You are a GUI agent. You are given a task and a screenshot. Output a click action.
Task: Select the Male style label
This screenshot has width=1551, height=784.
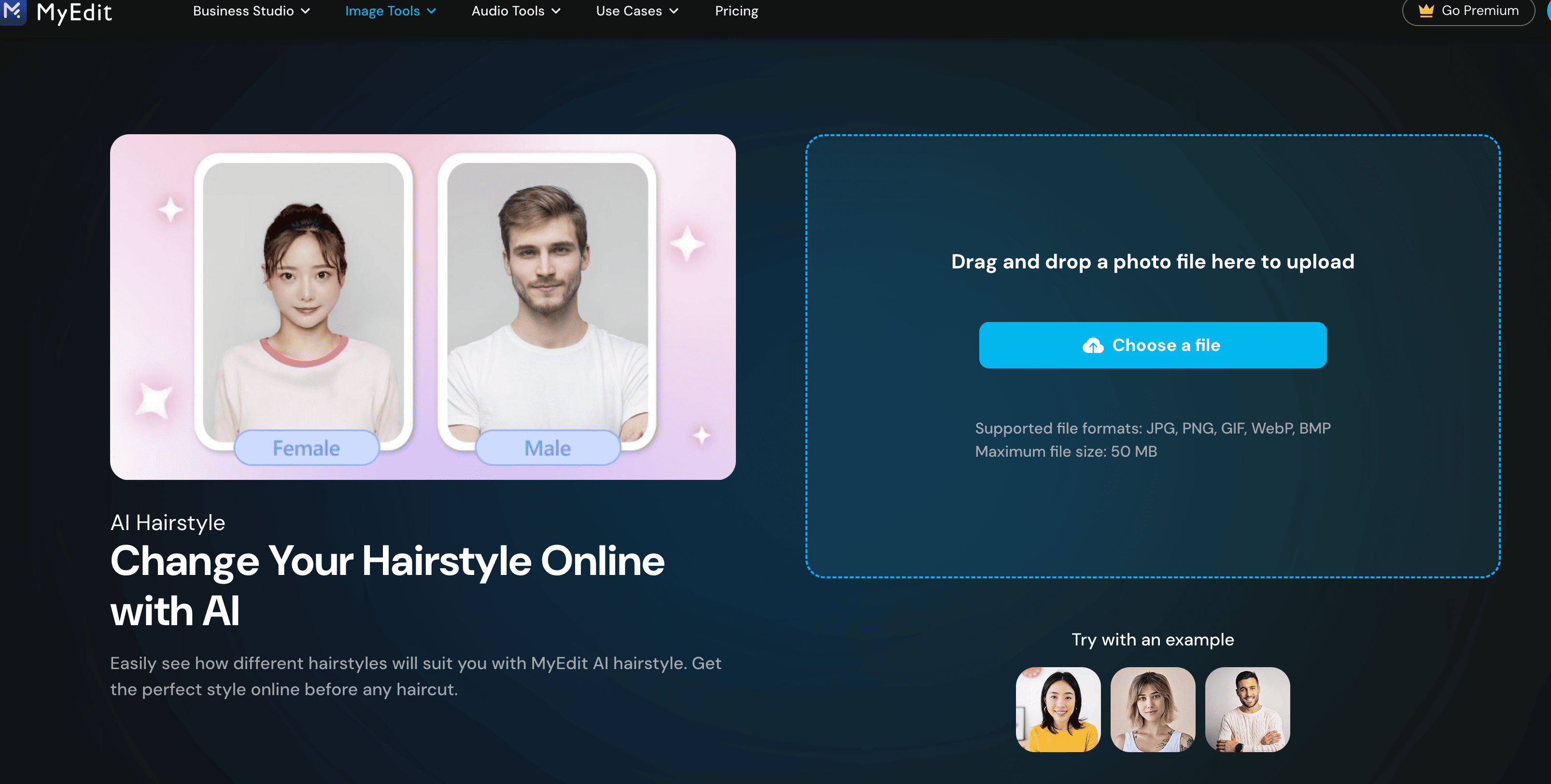pyautogui.click(x=547, y=448)
